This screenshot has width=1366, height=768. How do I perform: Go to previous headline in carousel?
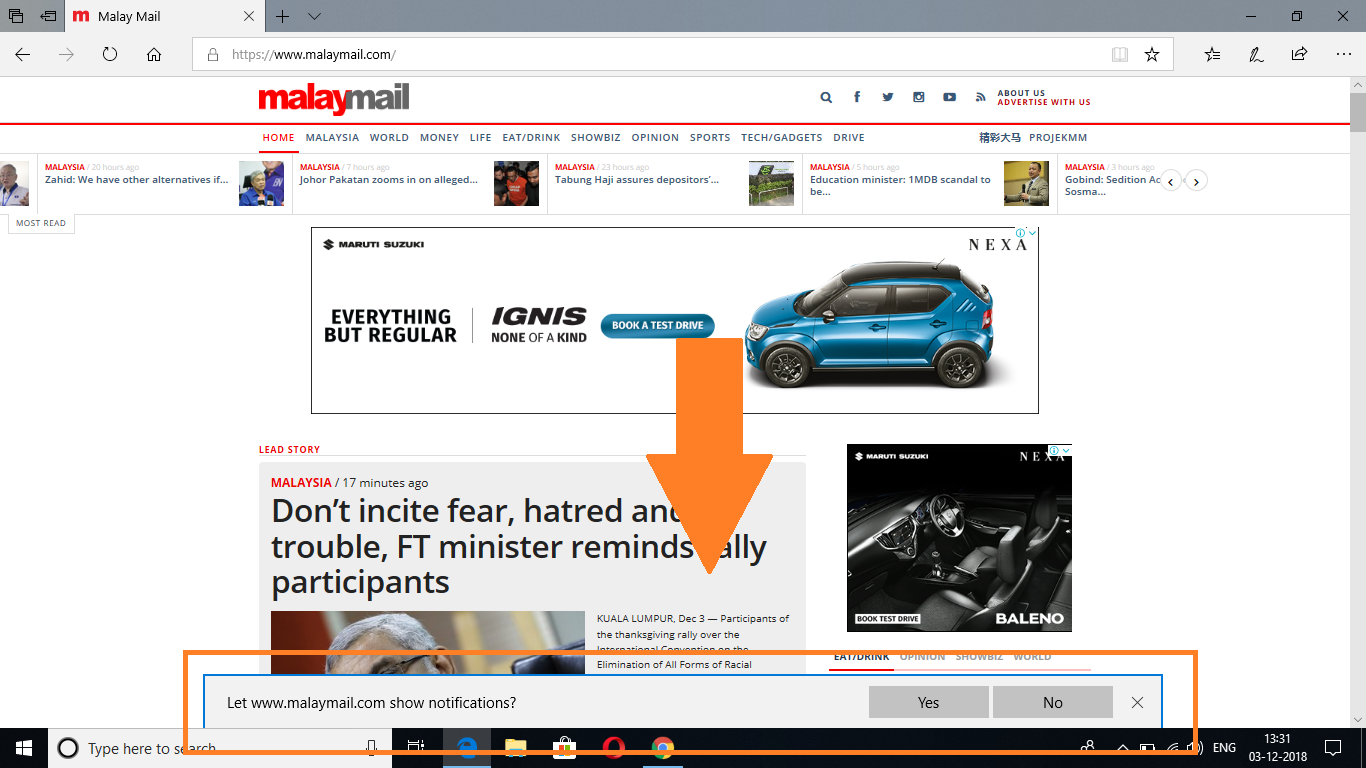[x=1170, y=181]
